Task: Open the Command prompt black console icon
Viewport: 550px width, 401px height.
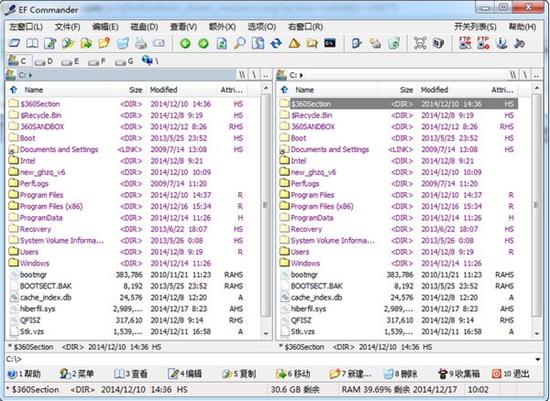Action: [330, 43]
